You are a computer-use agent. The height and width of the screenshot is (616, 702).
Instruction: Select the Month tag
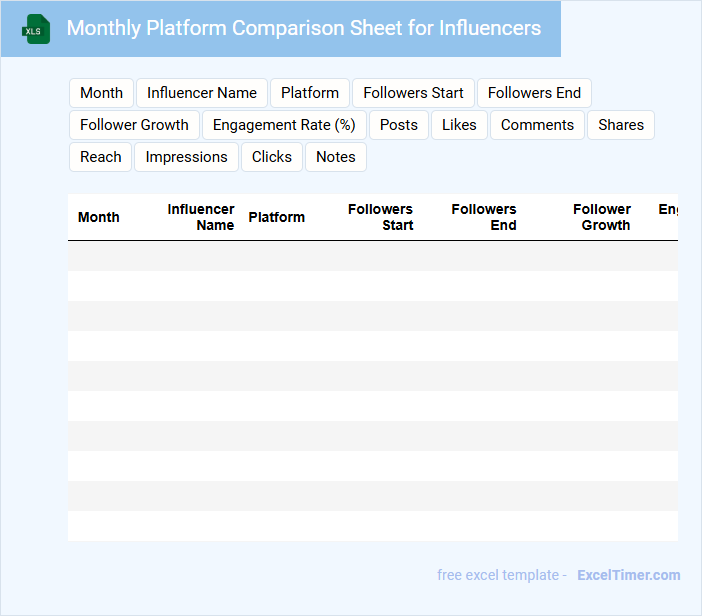click(x=101, y=93)
